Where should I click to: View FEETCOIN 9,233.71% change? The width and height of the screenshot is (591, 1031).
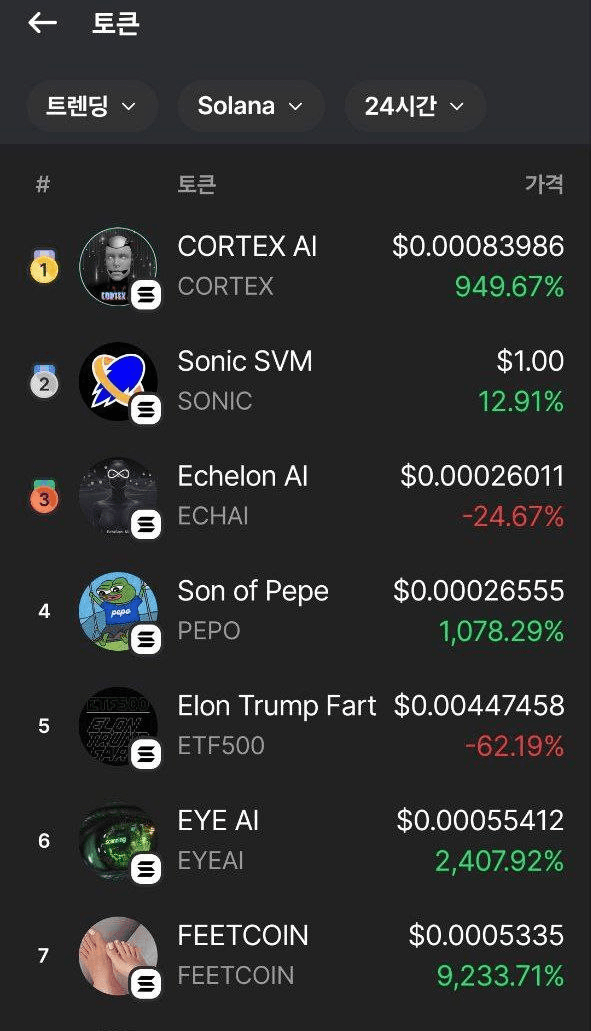coord(500,976)
